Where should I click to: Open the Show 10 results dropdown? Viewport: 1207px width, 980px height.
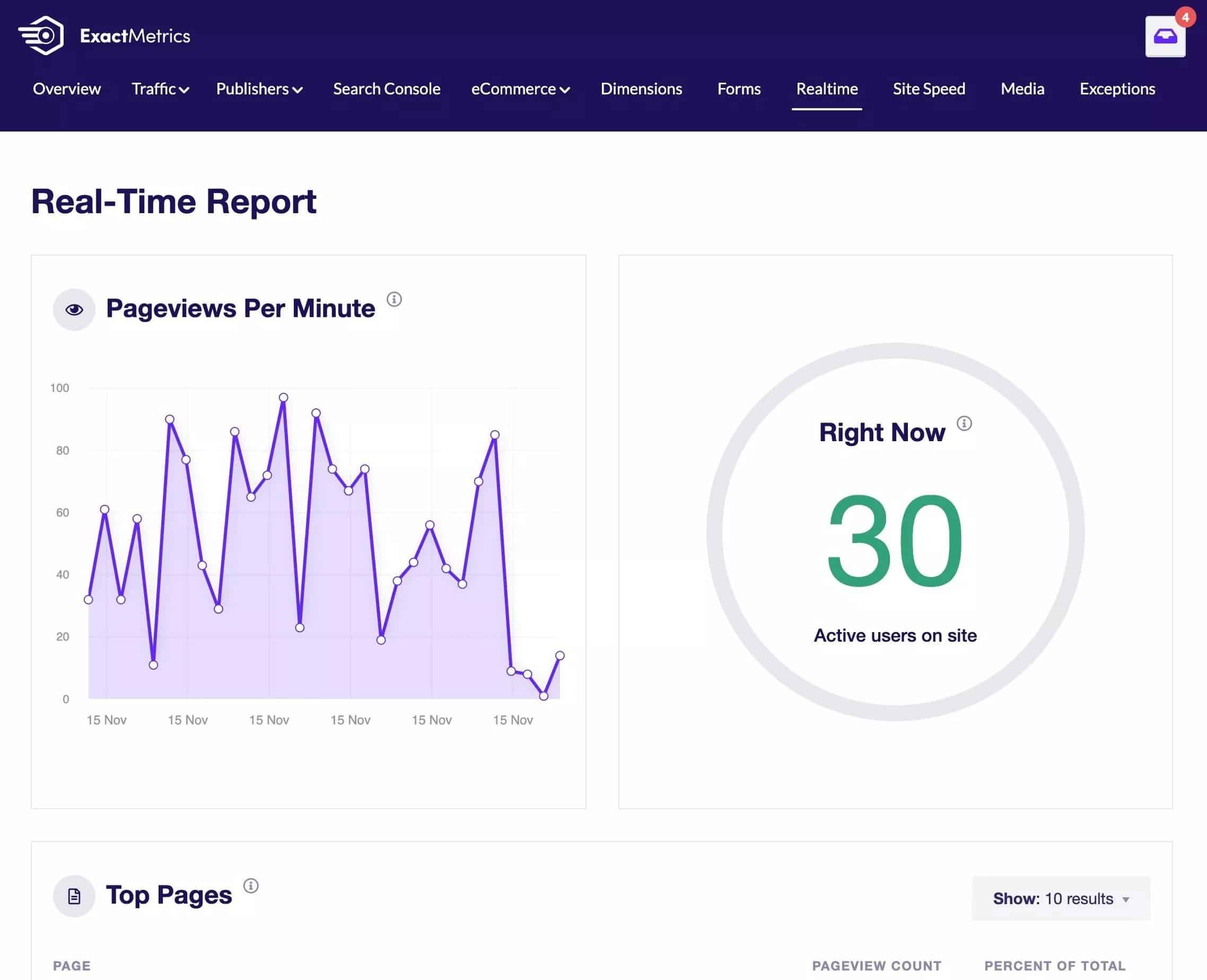1060,898
